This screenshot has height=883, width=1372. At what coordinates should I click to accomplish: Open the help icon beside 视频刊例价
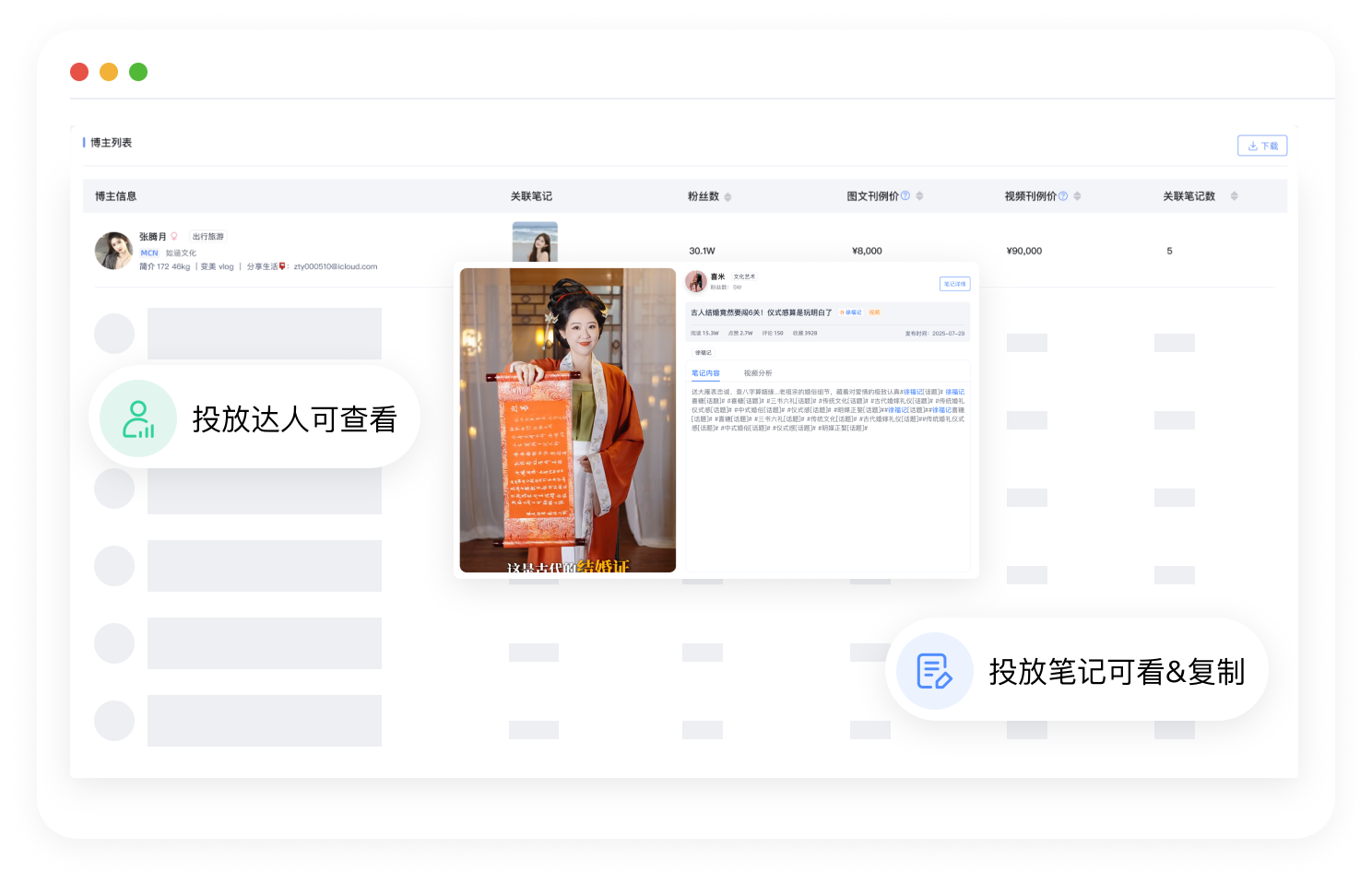(x=1062, y=195)
